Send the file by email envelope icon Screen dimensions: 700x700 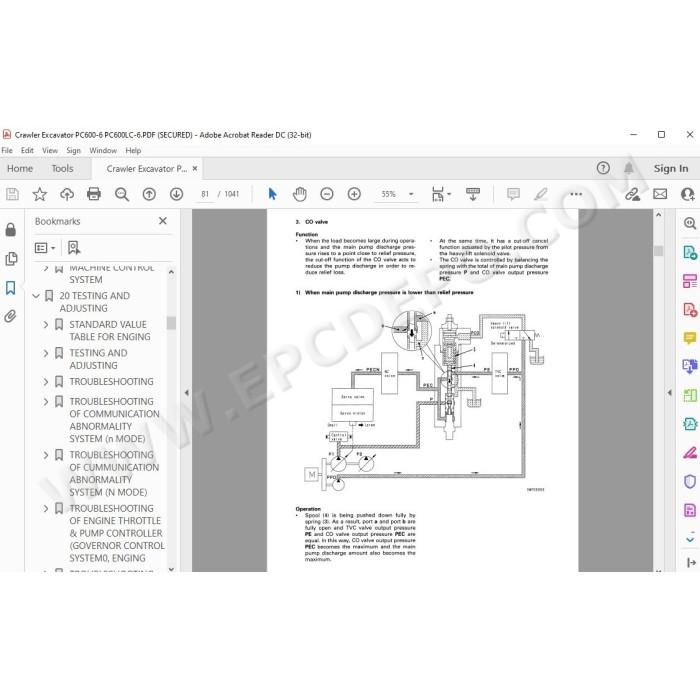pyautogui.click(x=660, y=194)
